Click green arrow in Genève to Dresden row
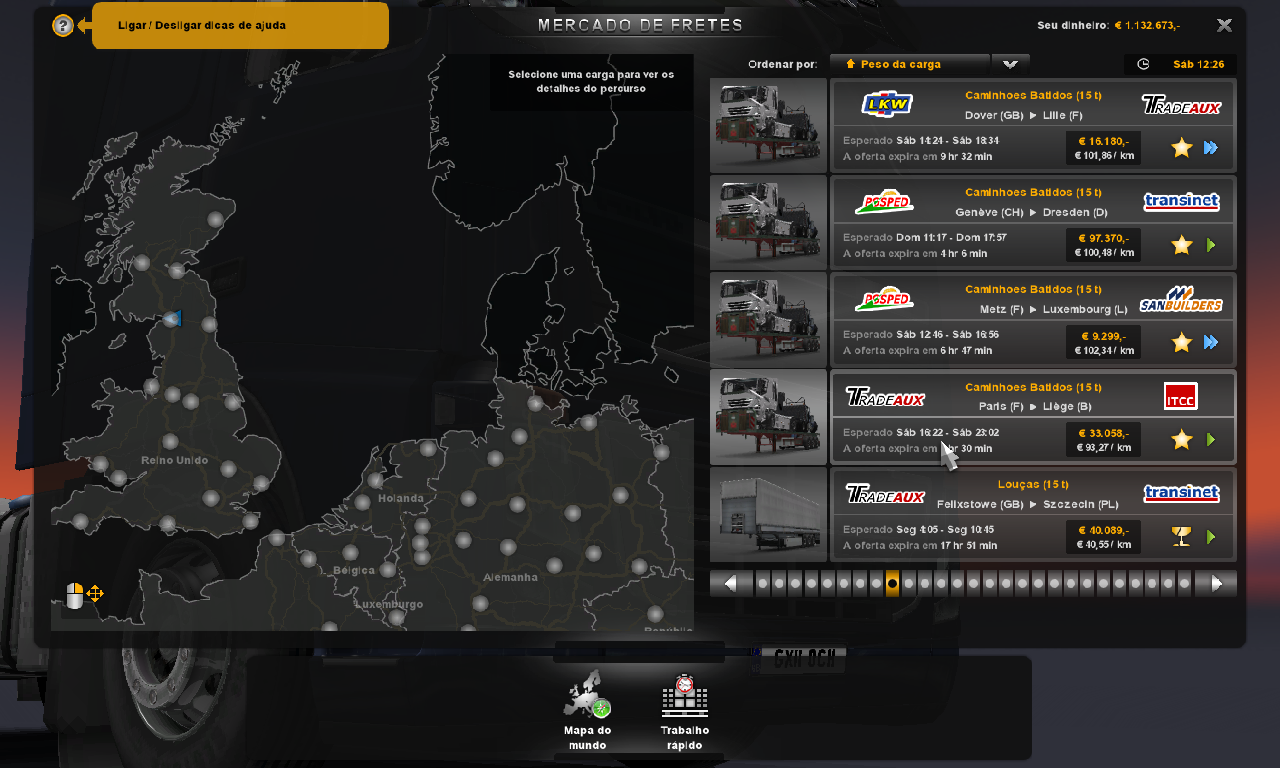 coord(1211,245)
